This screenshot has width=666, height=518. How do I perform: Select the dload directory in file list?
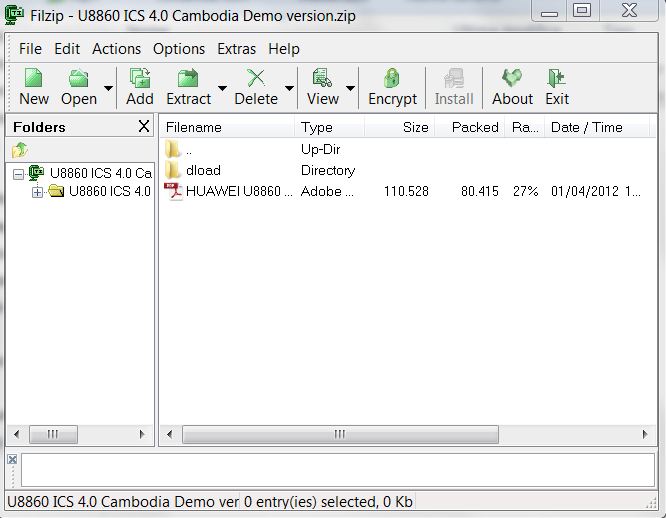[203, 170]
